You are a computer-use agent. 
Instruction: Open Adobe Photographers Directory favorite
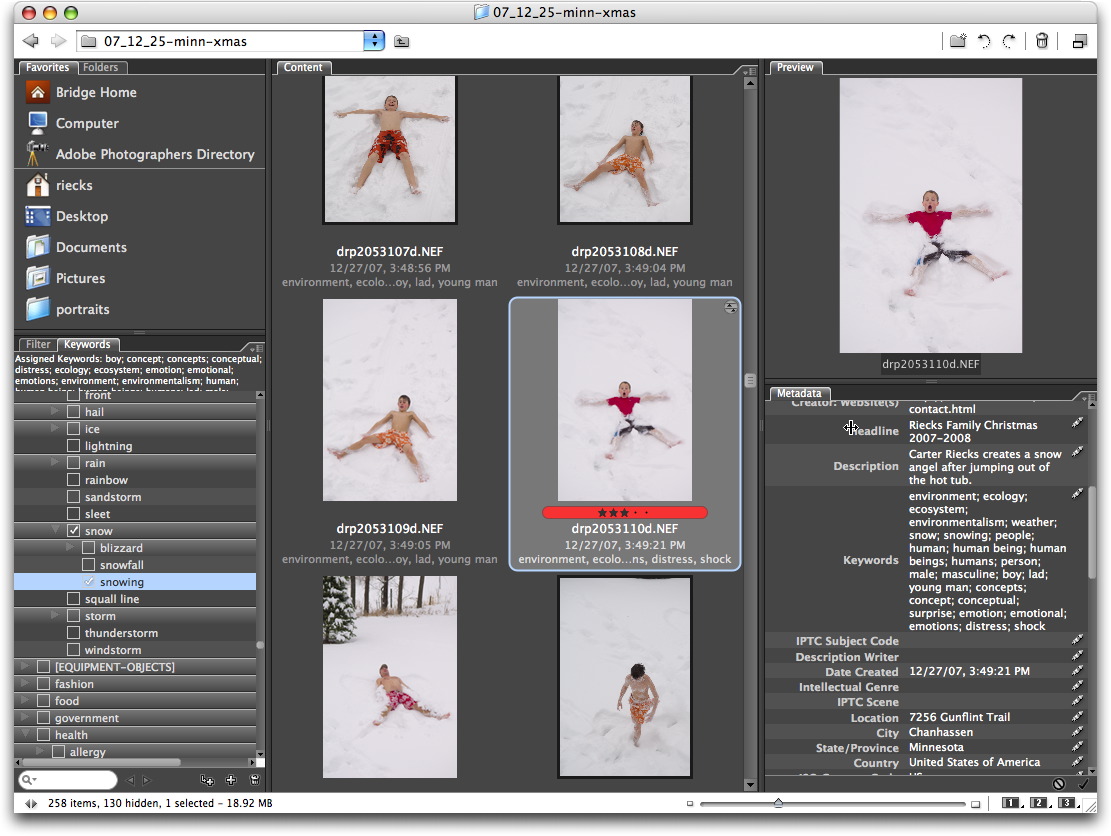point(155,154)
